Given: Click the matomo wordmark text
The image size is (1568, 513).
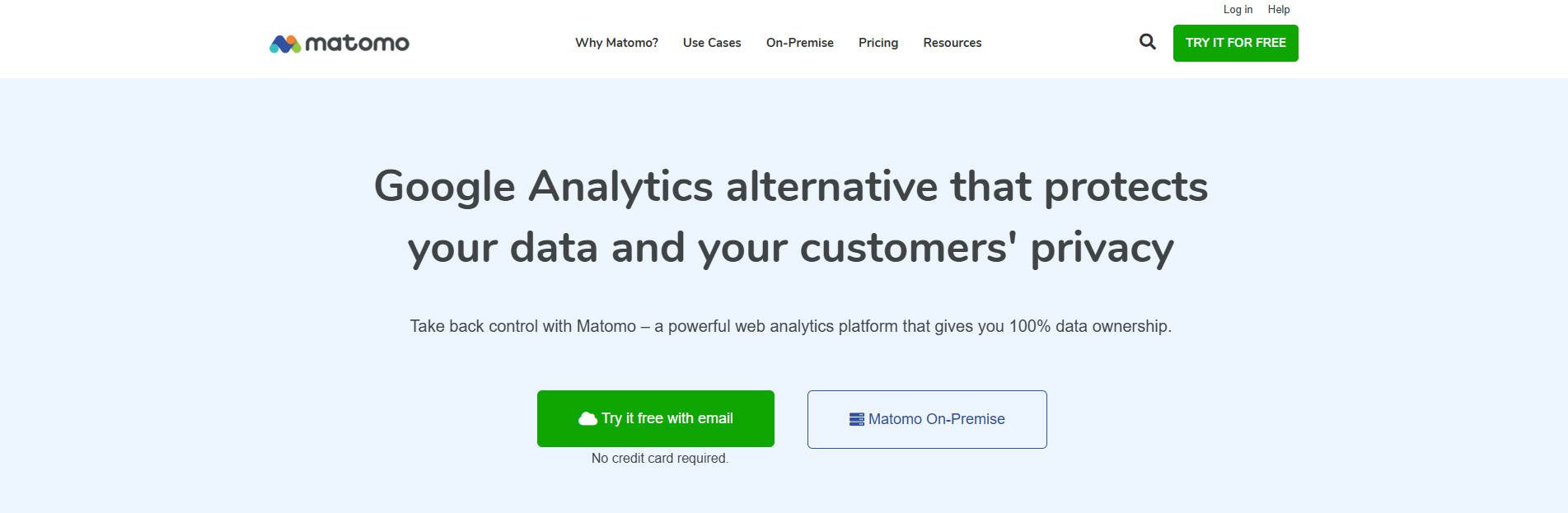Looking at the screenshot, I should 358,42.
